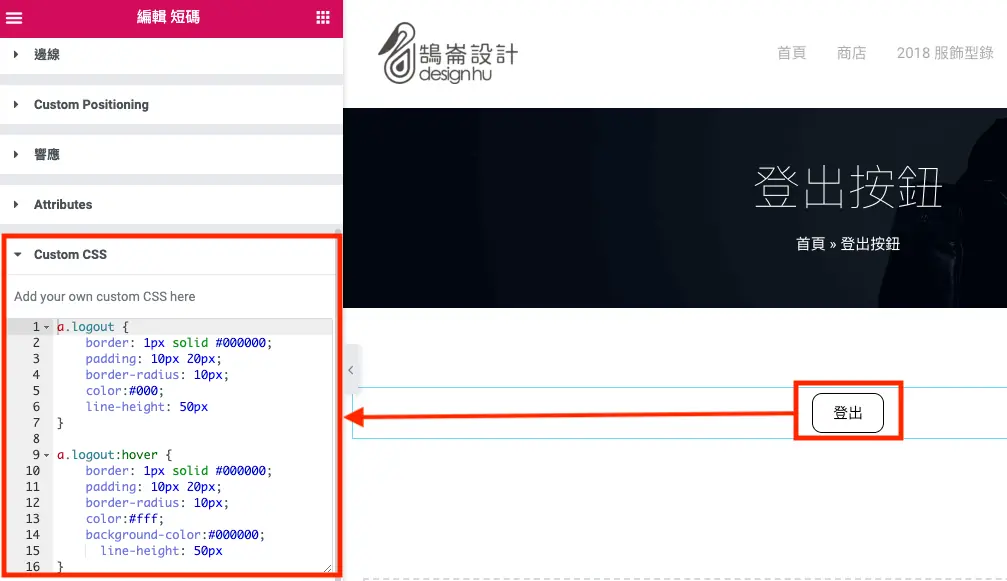Expand the 邊線 section
1007x581 pixels.
coord(171,55)
